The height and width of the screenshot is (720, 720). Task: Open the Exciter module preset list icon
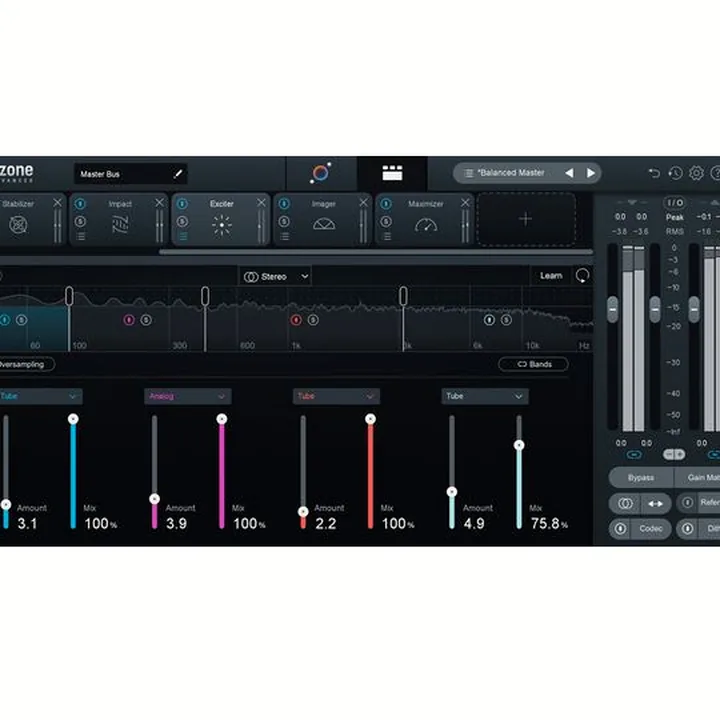[183, 236]
